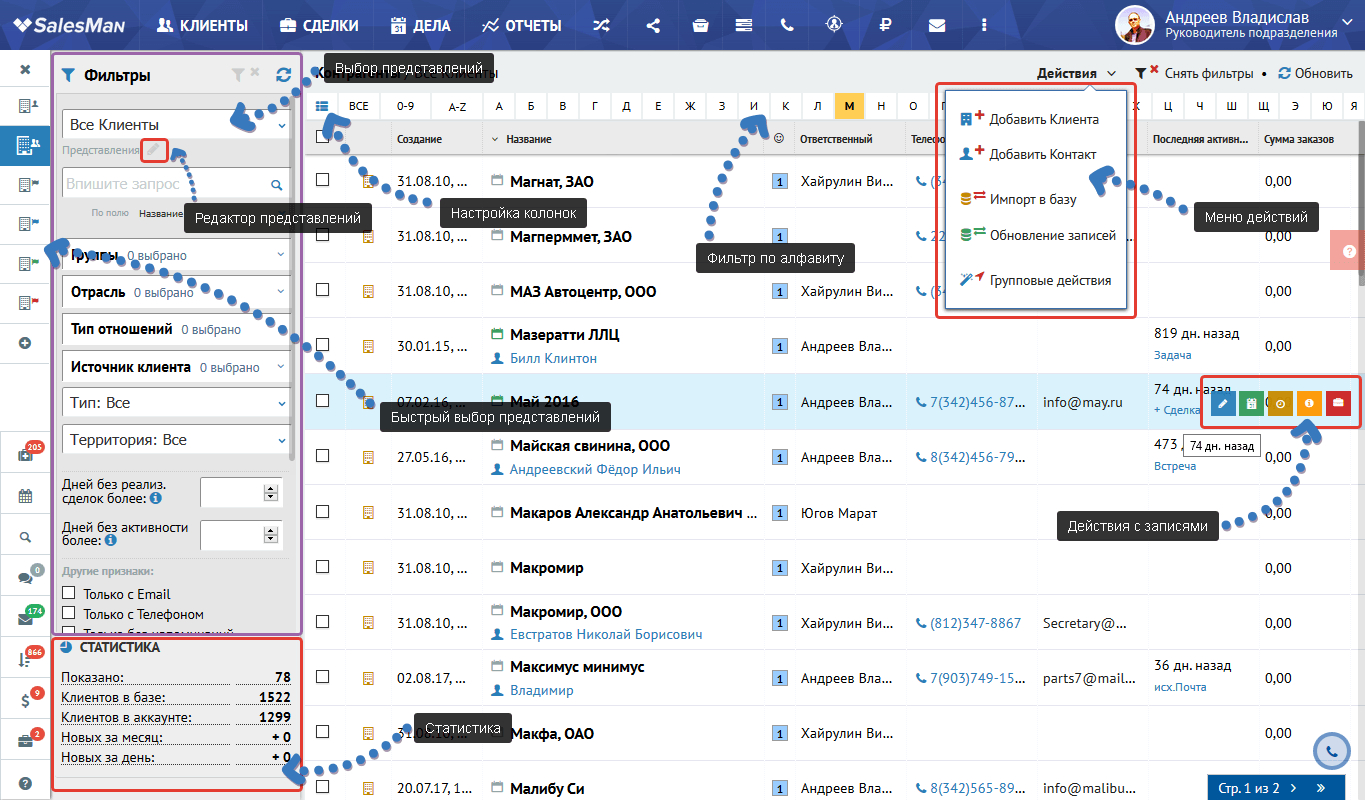Click the blue phone call button at bottom right
This screenshot has height=800, width=1365.
[x=1331, y=750]
